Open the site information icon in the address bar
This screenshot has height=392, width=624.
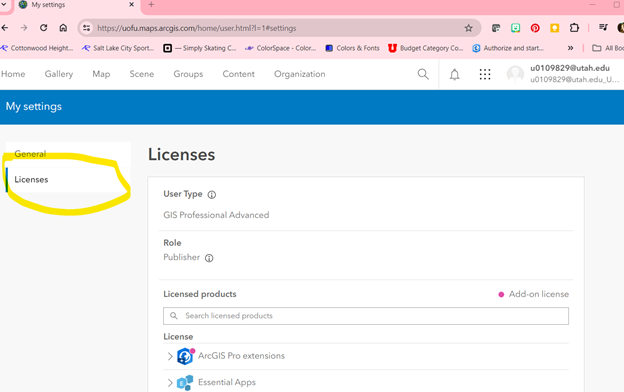point(86,28)
